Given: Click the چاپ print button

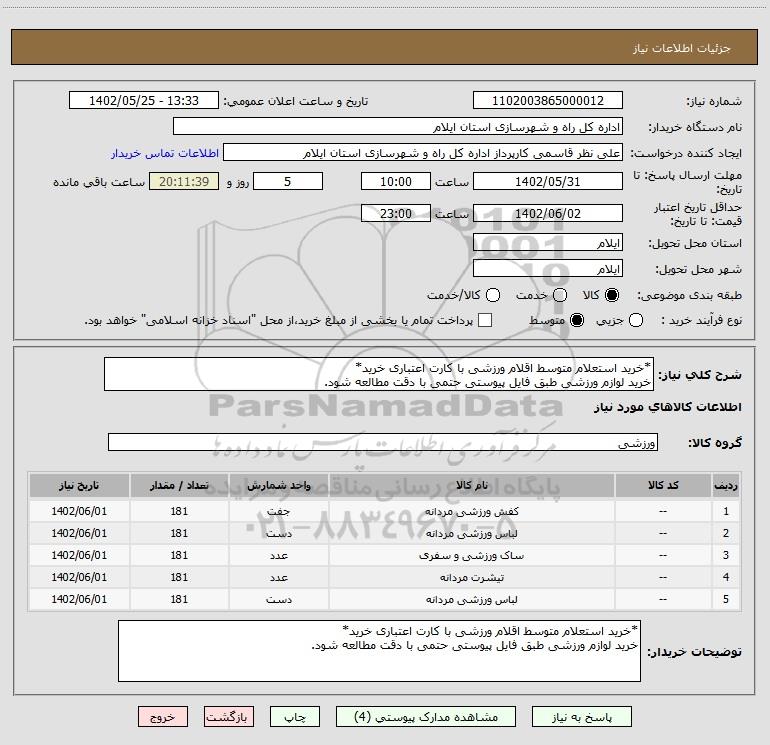Looking at the screenshot, I should [295, 717].
